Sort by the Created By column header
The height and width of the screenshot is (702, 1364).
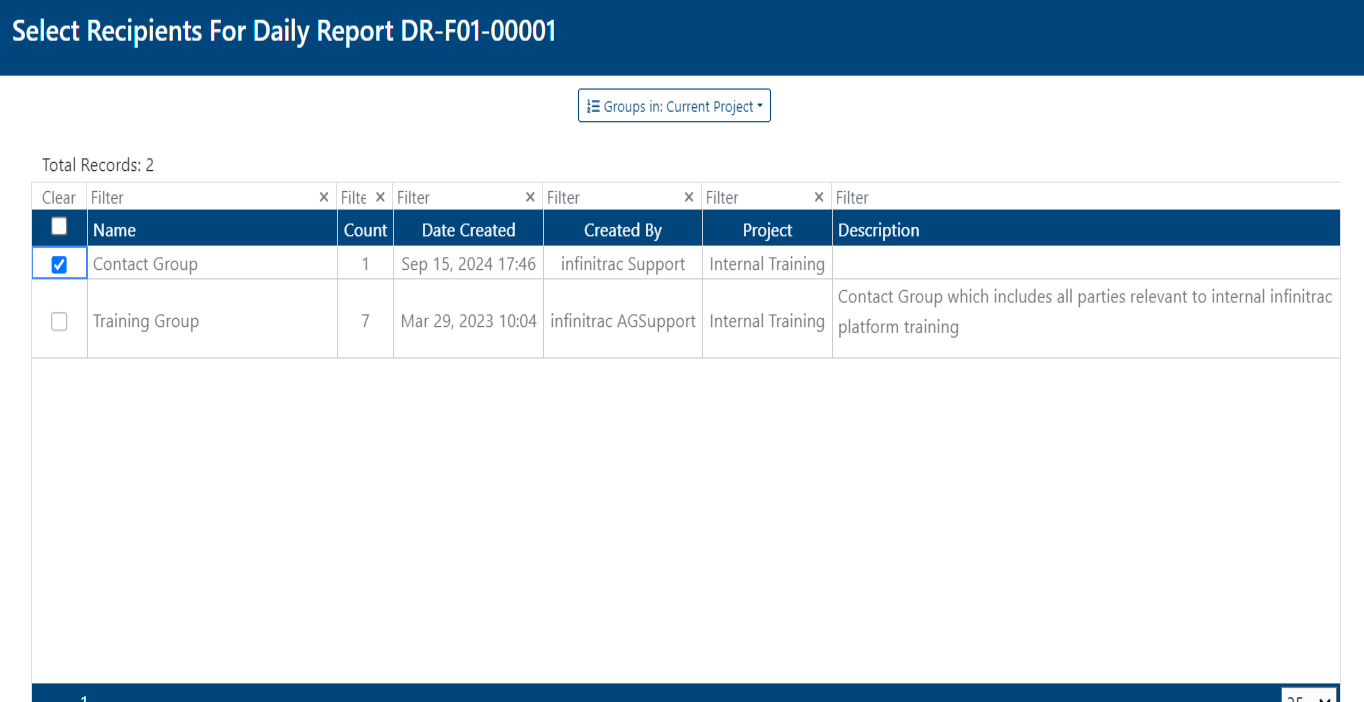point(623,230)
